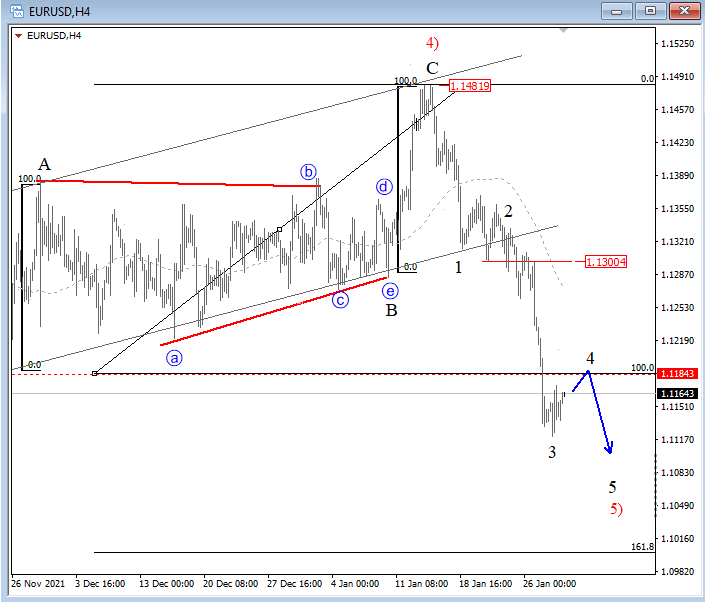Click the black wave label 1
Image resolution: width=705 pixels, height=602 pixels.
(458, 268)
